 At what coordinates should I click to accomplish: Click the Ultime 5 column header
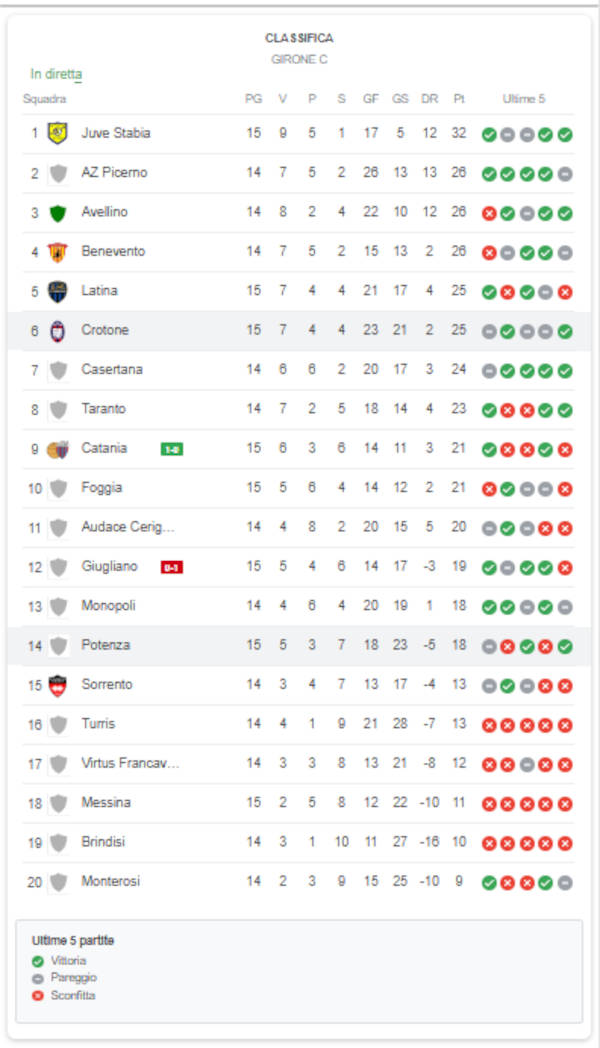coord(524,99)
